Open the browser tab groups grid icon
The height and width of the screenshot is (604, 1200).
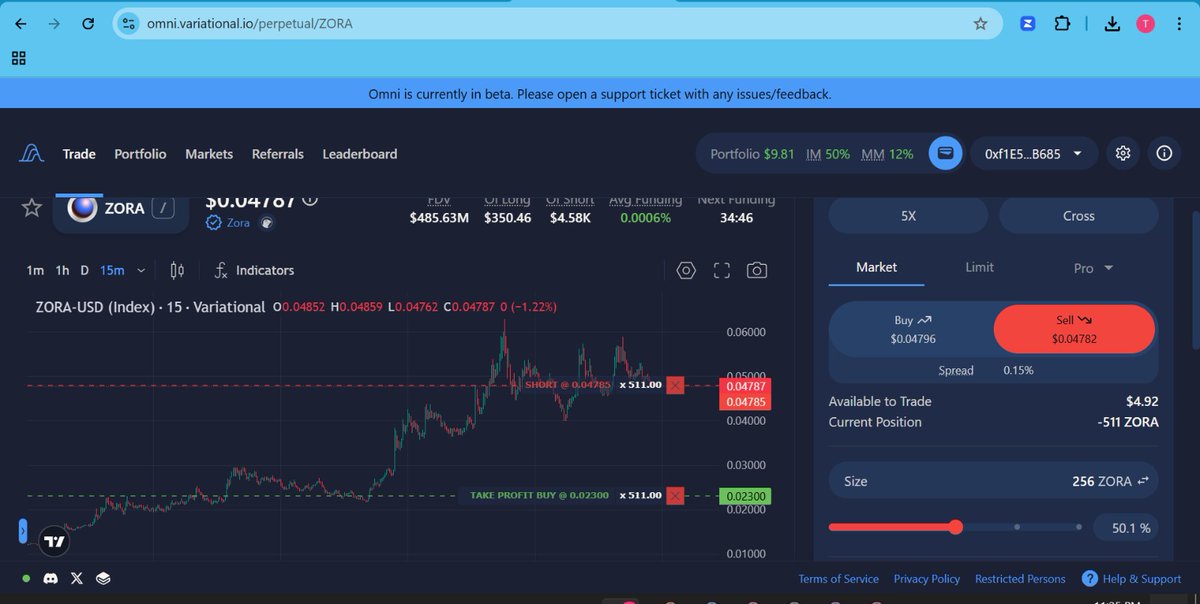point(19,58)
